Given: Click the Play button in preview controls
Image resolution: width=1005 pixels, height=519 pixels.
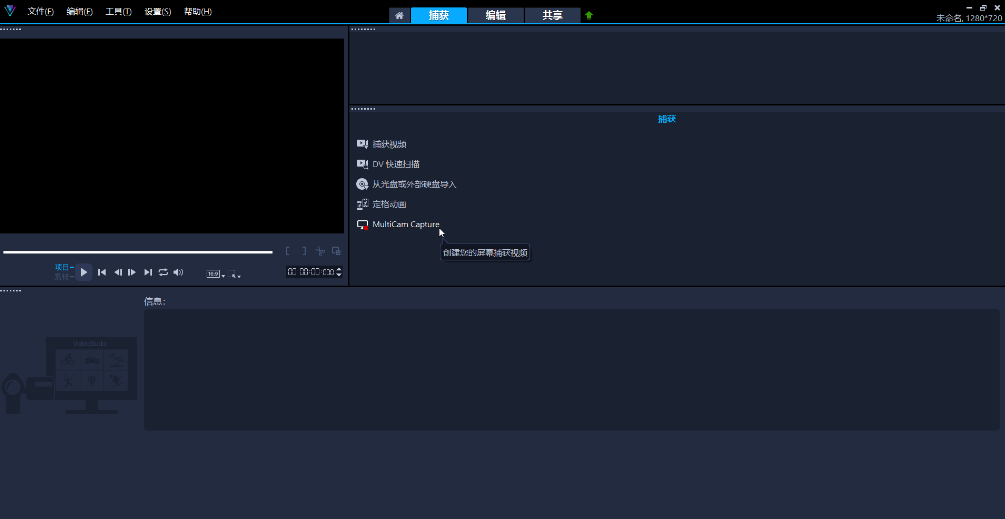Looking at the screenshot, I should pos(84,272).
